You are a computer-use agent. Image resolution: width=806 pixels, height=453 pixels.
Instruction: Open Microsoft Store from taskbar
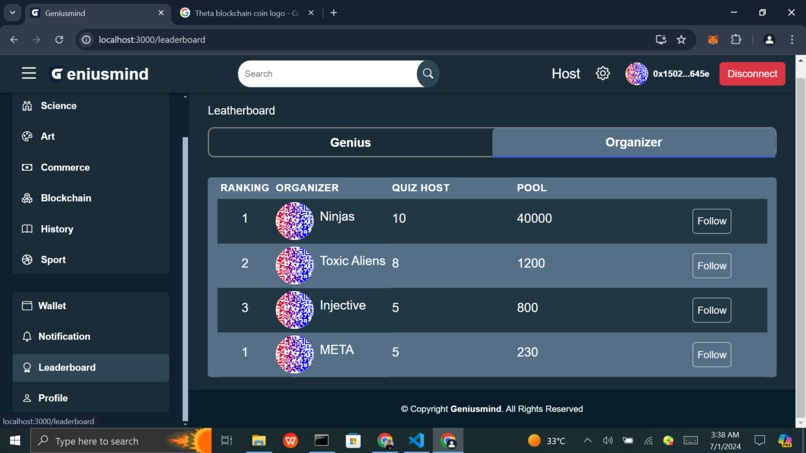point(353,441)
